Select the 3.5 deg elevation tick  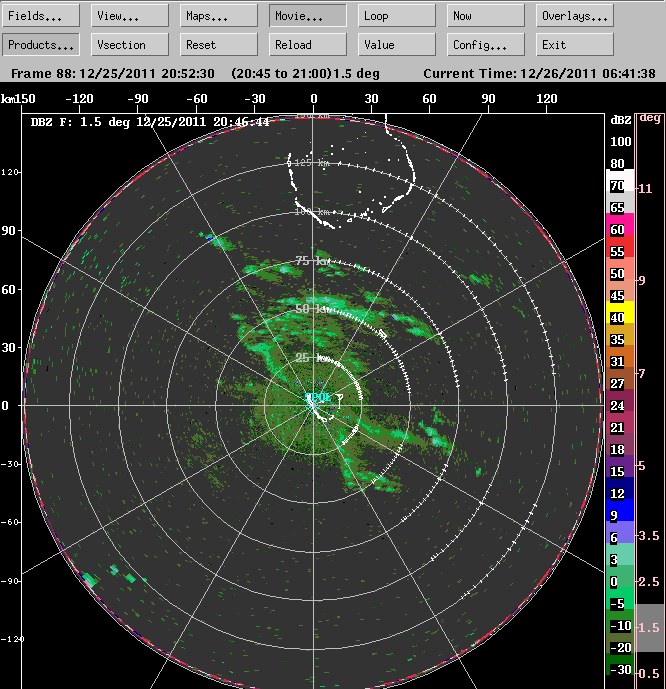[649, 536]
